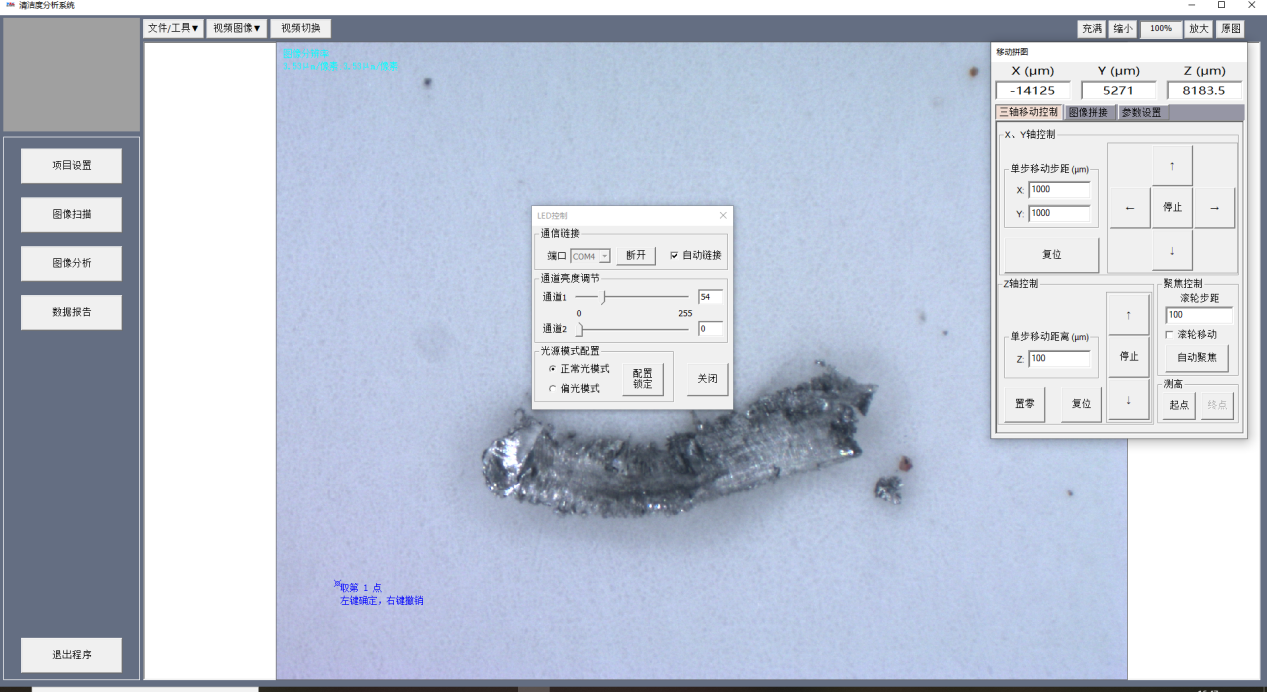Switch to the 图像拼接 tab

(x=1088, y=112)
